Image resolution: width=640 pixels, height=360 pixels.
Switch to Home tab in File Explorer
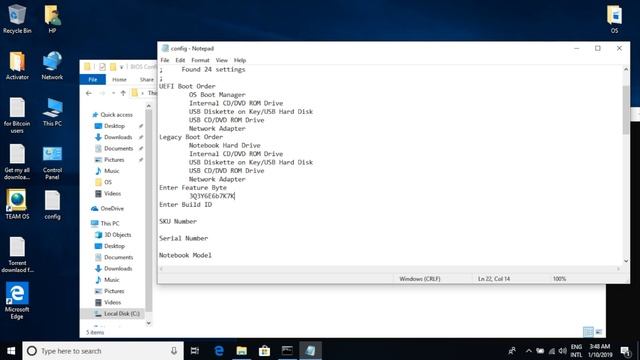(119, 79)
